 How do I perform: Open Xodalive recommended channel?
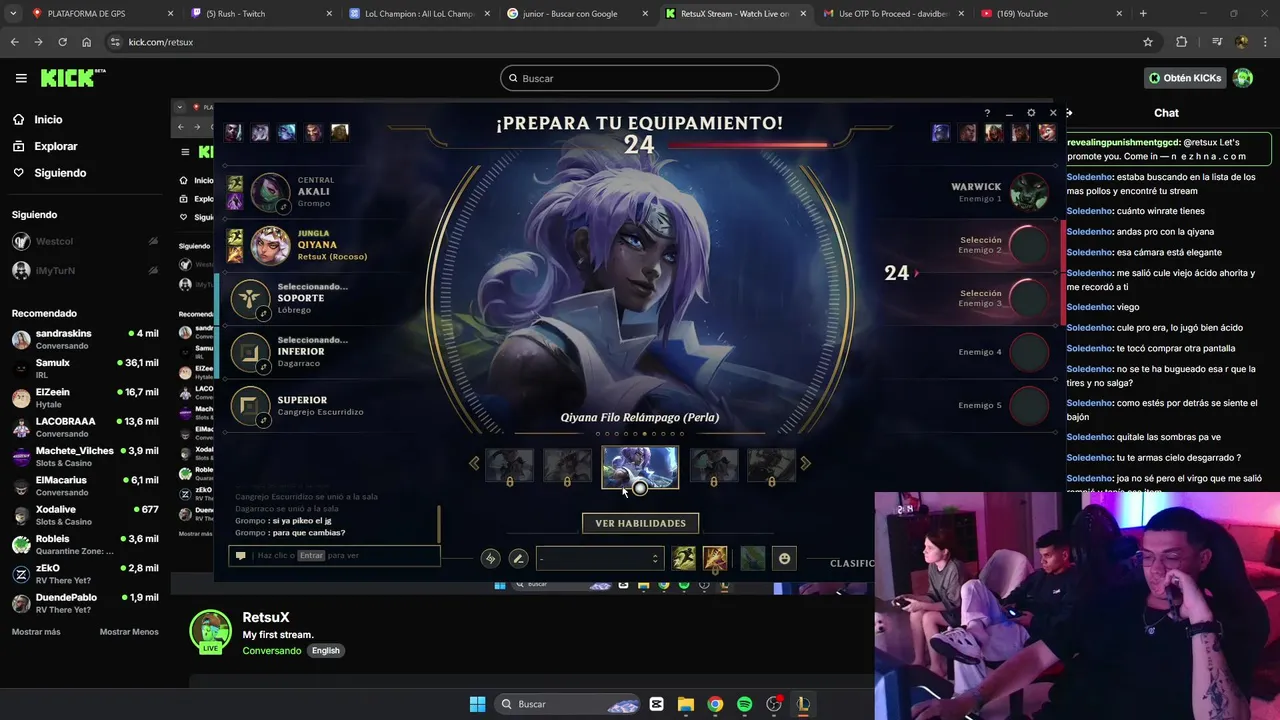click(85, 515)
